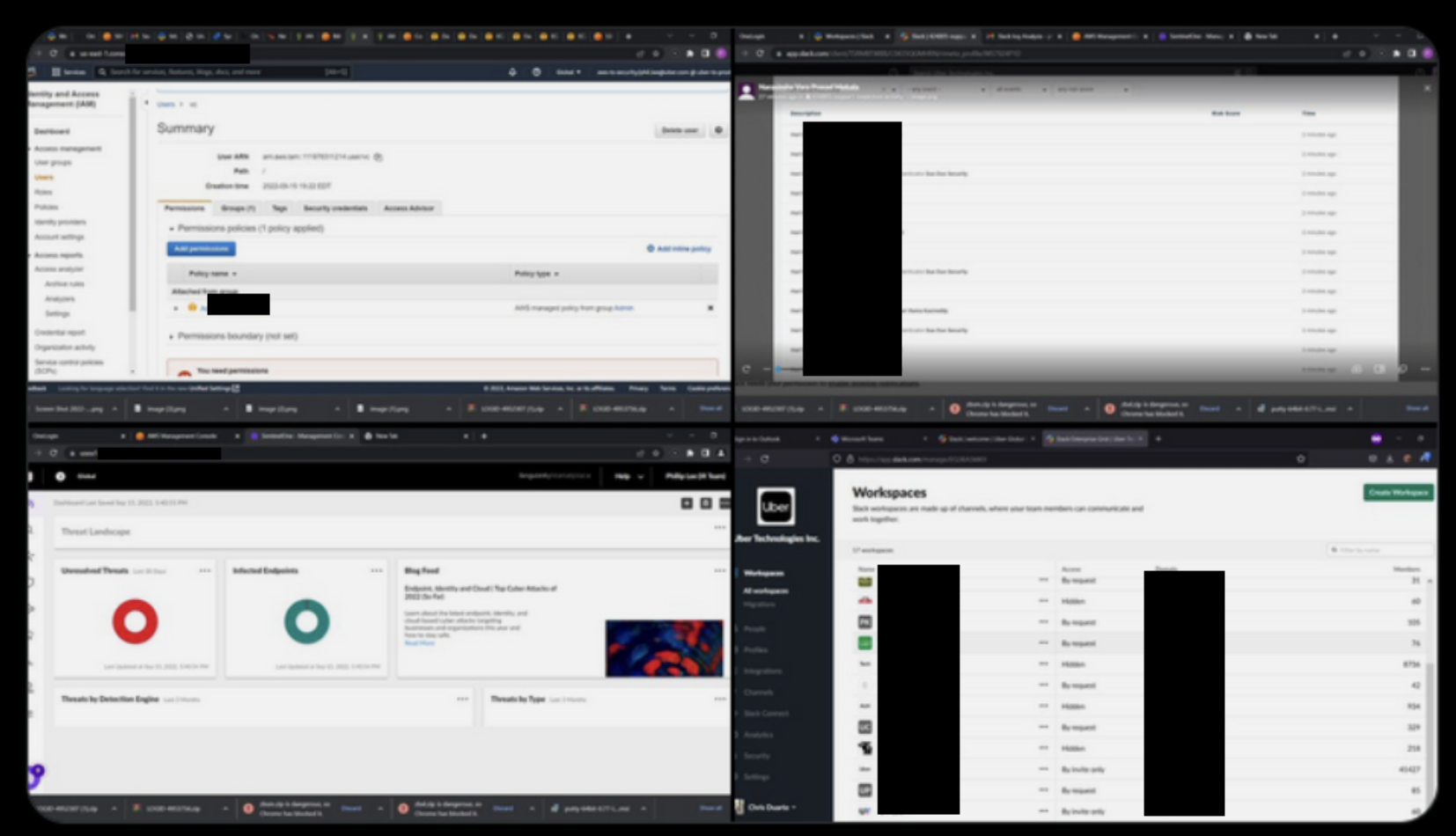Collapse the Permissions policies section
The image size is (1456, 836).
coord(172,229)
